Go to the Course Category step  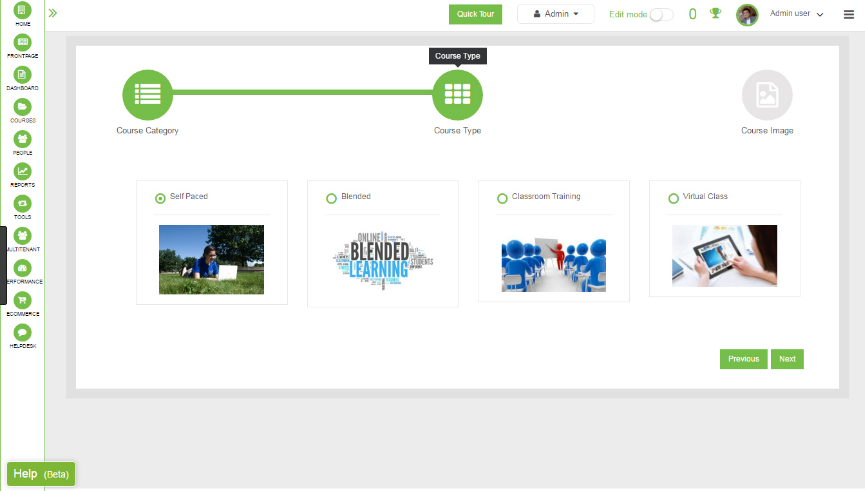click(147, 95)
